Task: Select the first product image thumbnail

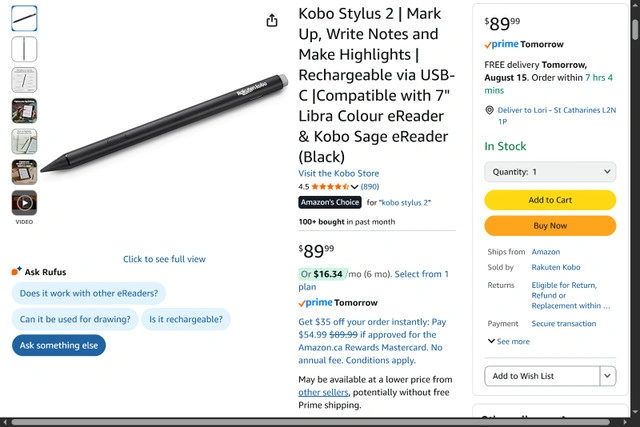Action: pos(24,18)
